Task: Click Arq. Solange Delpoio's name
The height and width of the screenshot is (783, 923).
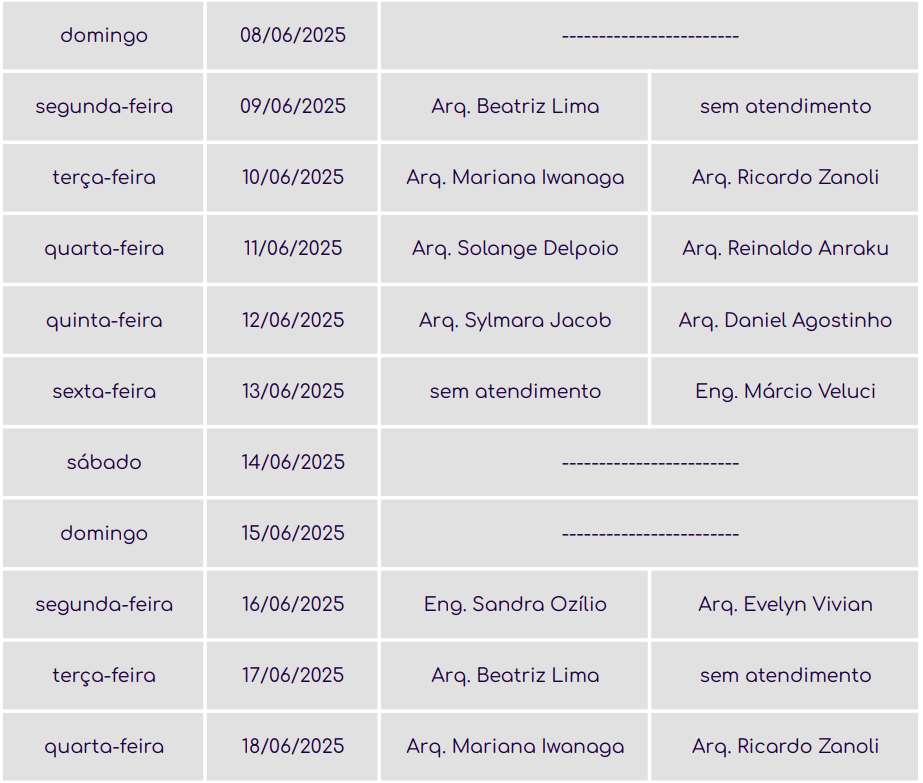Action: pos(515,249)
